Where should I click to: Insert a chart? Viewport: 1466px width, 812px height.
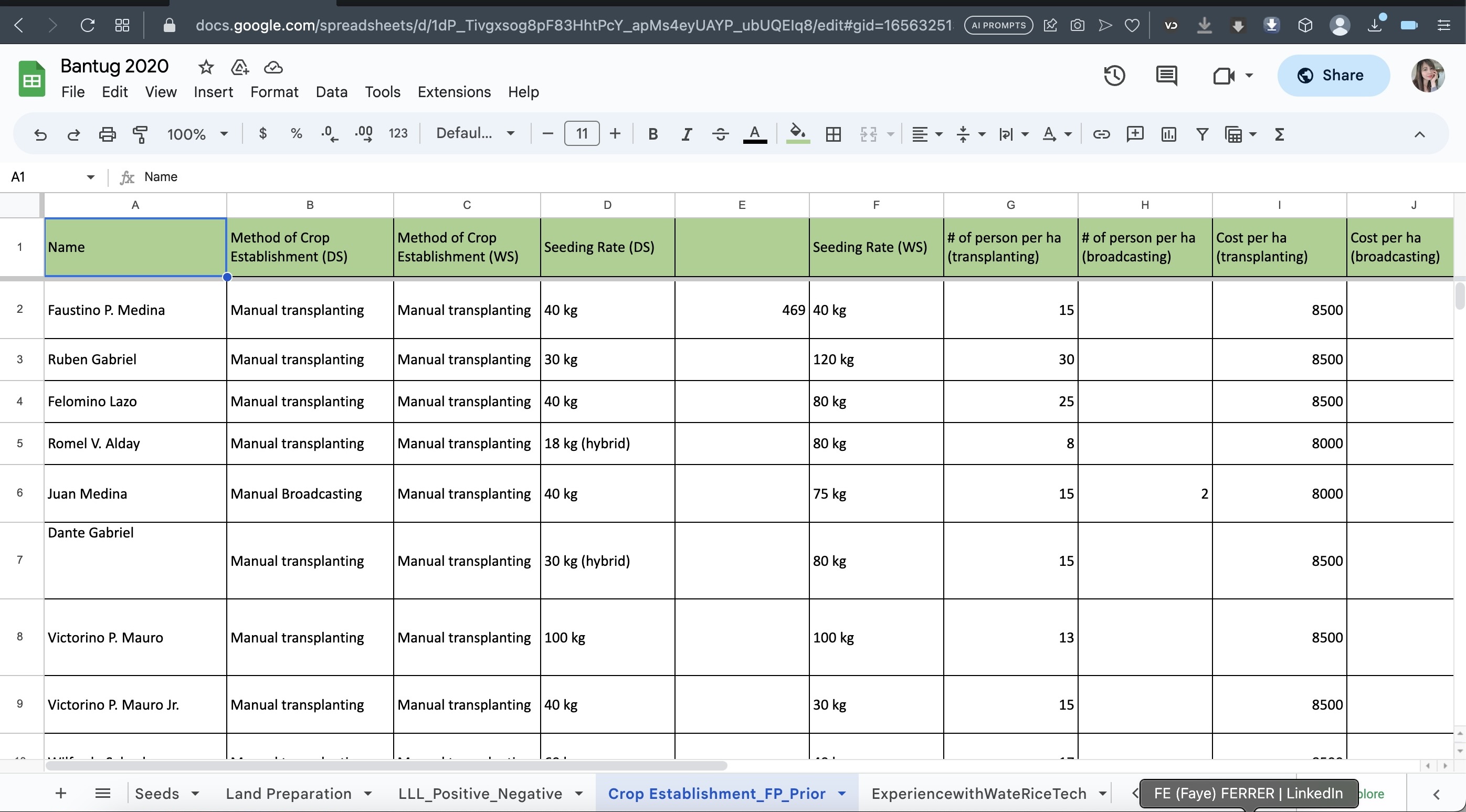pos(1168,134)
